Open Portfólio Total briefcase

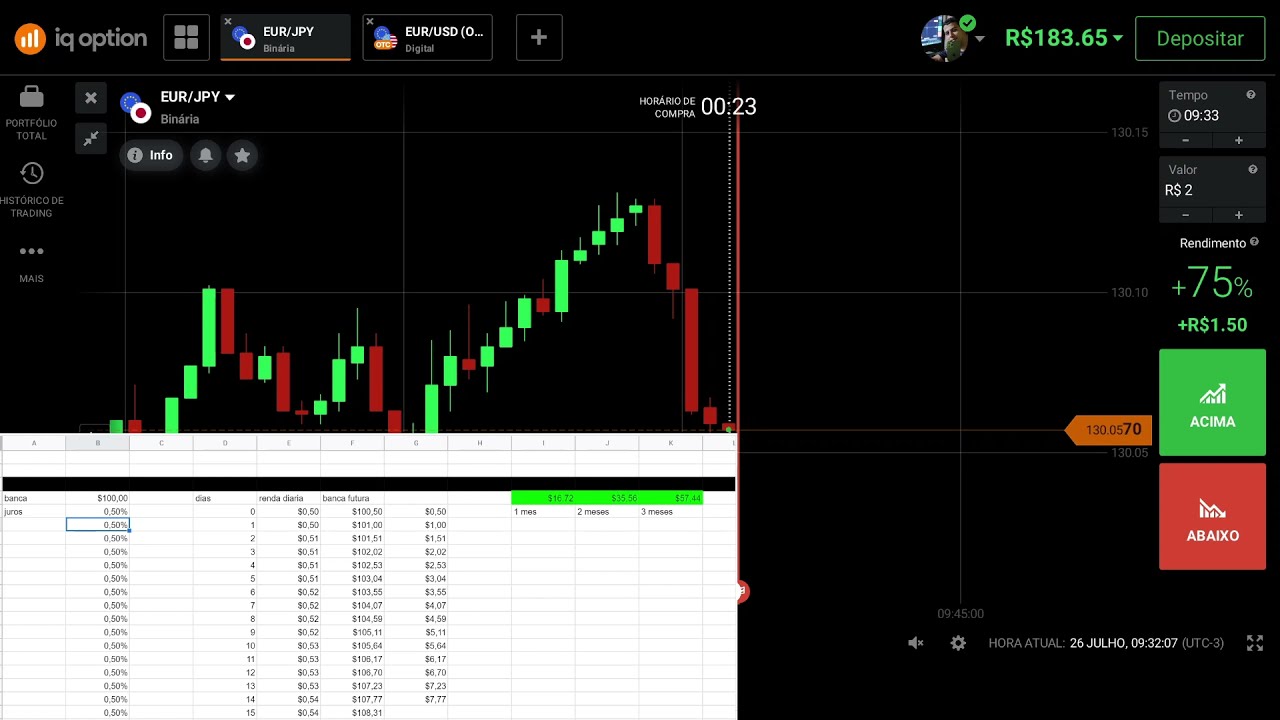pyautogui.click(x=31, y=112)
